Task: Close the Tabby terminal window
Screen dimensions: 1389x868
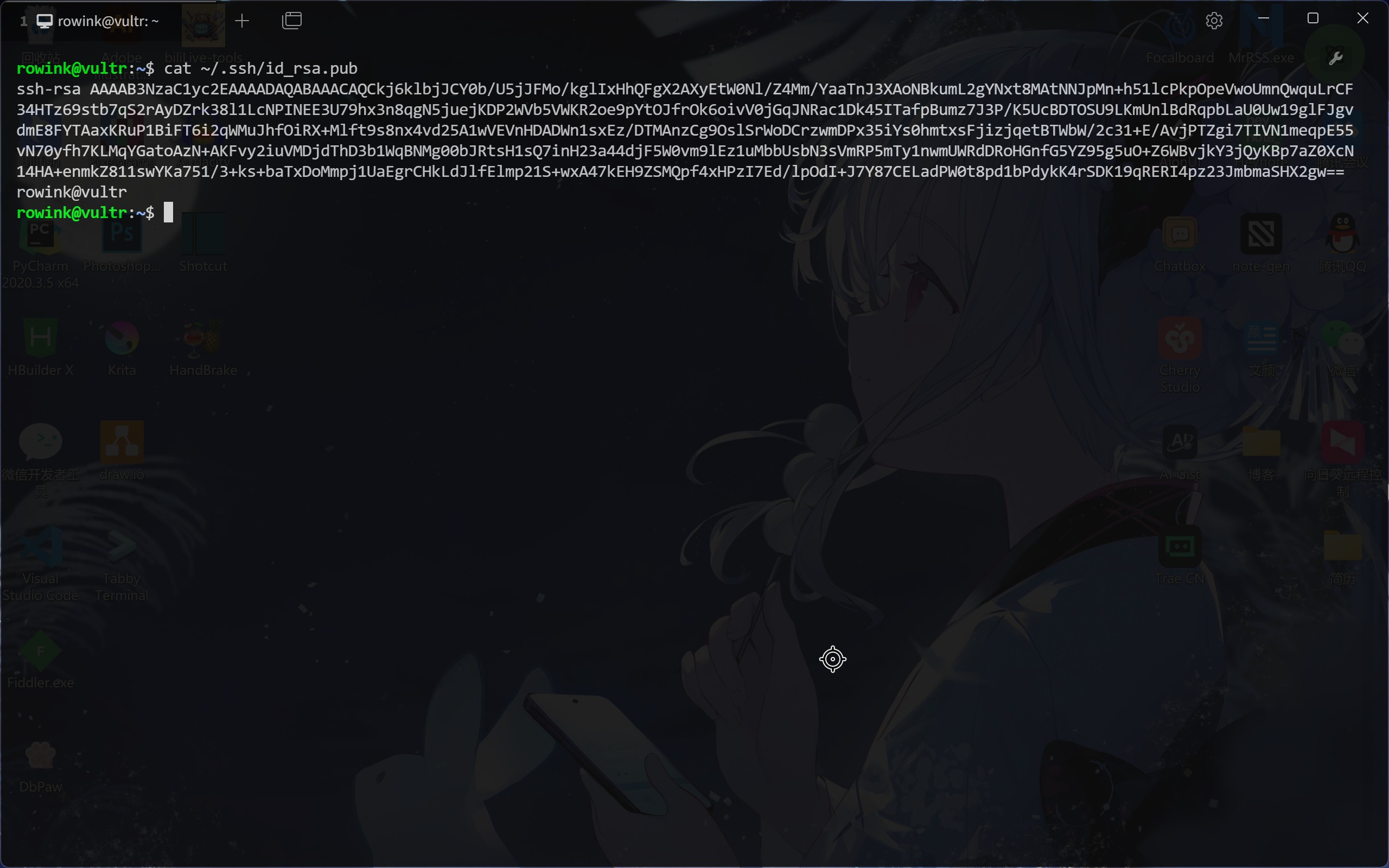Action: 1362,18
